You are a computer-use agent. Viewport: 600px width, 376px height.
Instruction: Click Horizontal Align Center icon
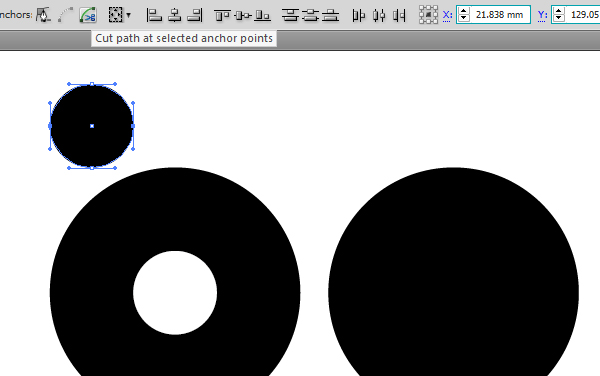174,15
